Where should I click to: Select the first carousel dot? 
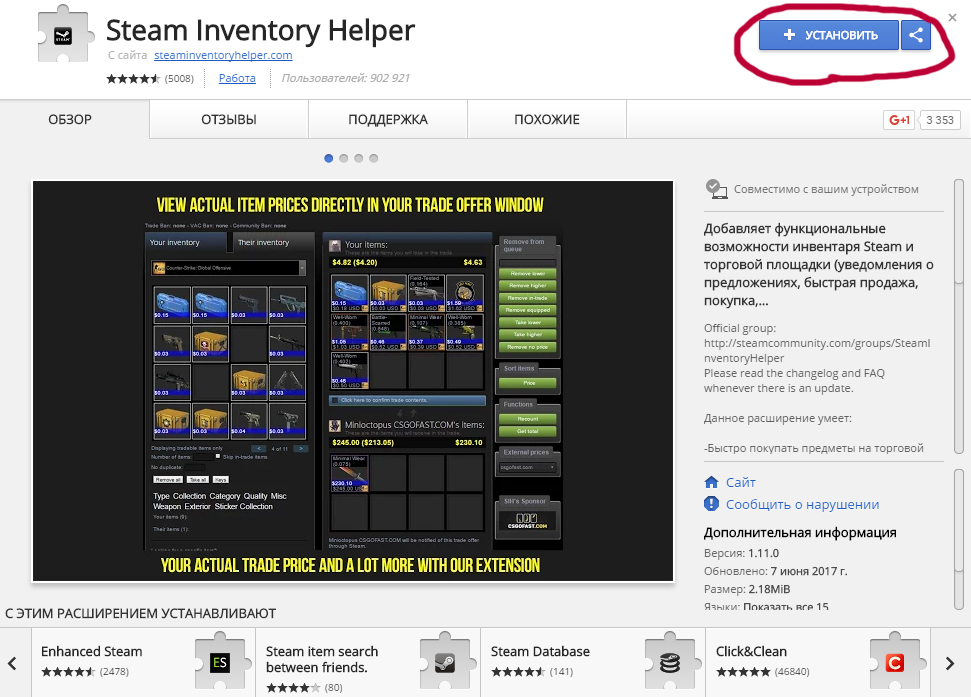click(x=329, y=158)
